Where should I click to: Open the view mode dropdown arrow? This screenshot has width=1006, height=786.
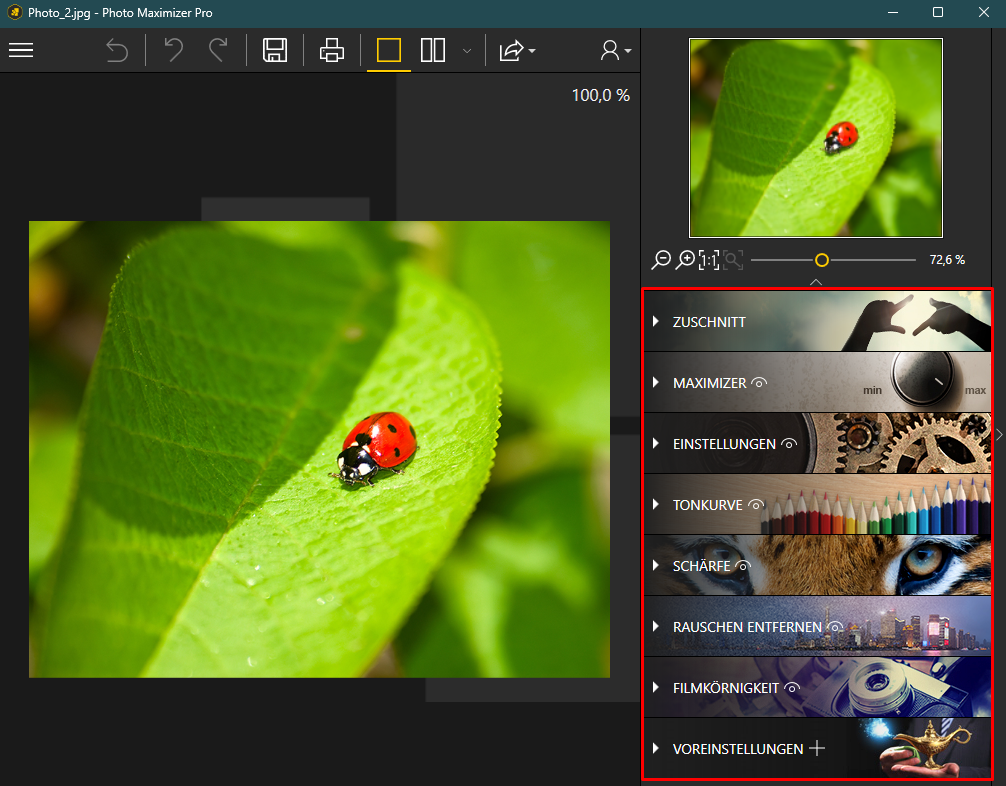click(x=467, y=51)
